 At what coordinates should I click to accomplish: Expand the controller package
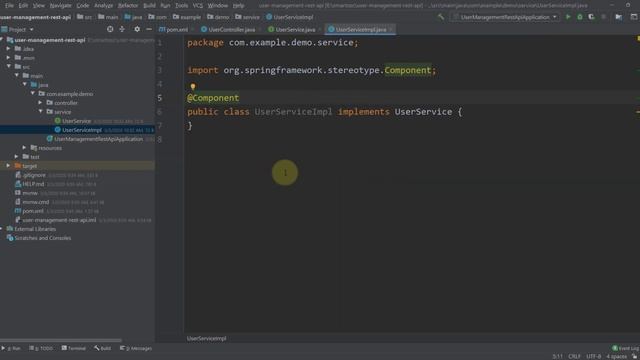click(40, 102)
